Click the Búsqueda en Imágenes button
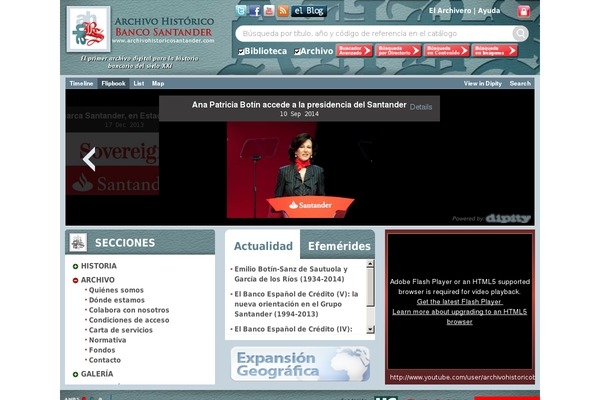Screen dimensions: 600x400 (x=495, y=51)
